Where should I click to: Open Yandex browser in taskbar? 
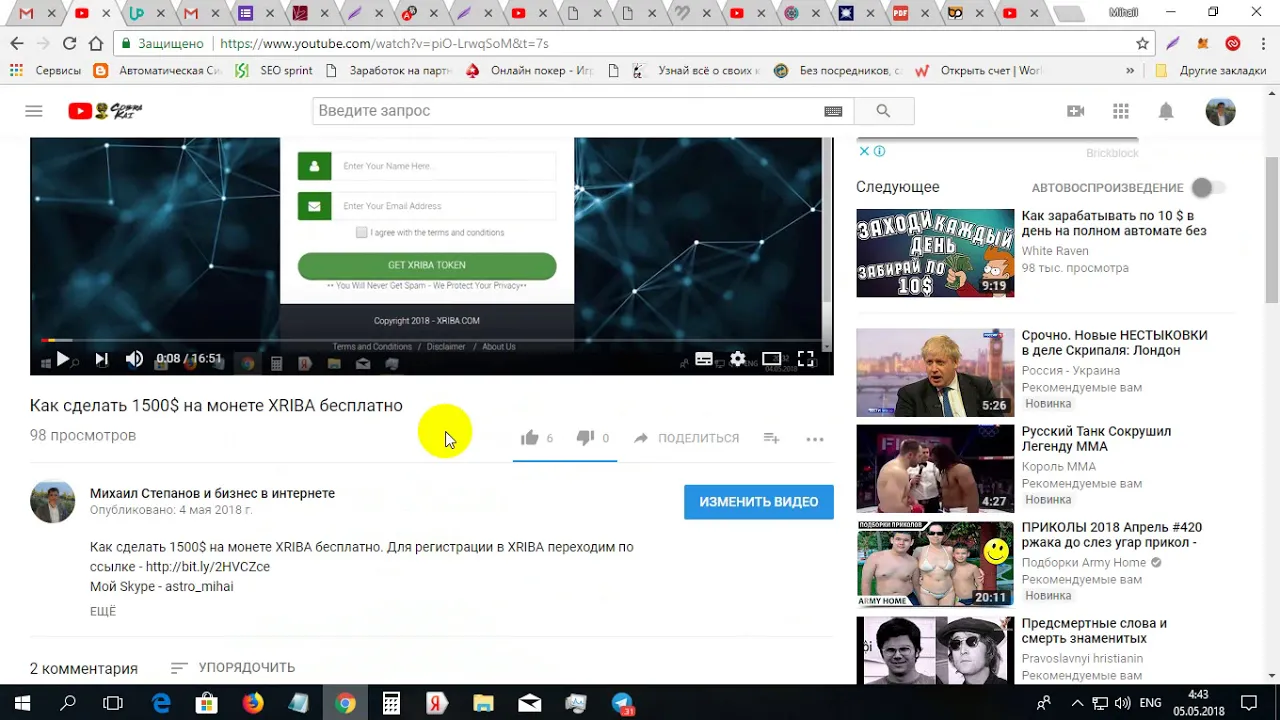click(x=437, y=703)
